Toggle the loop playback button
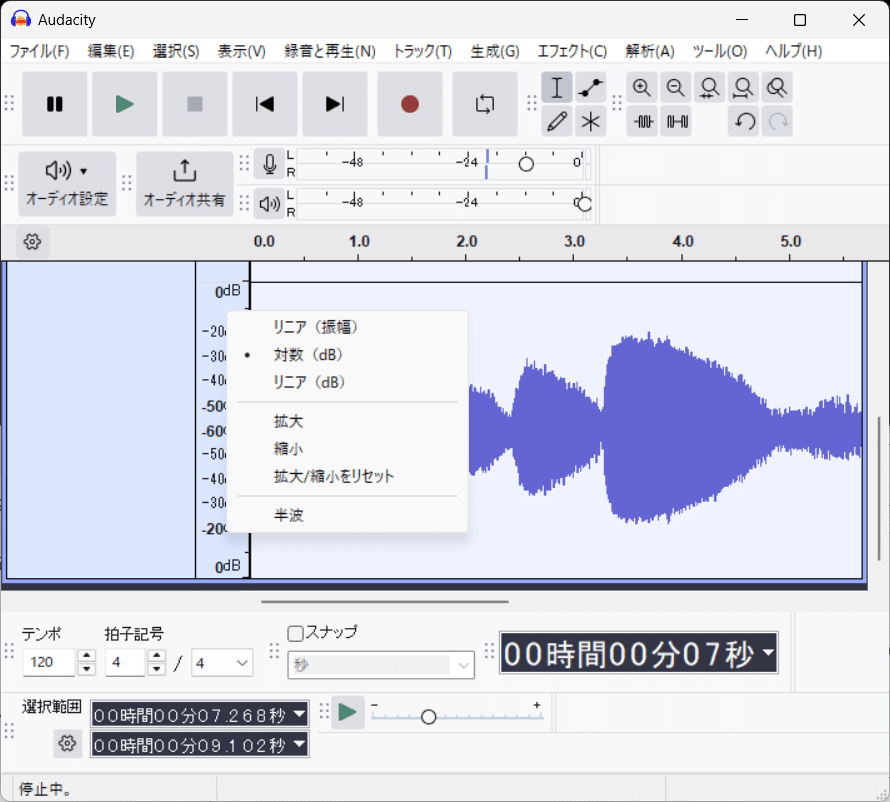 pyautogui.click(x=485, y=104)
